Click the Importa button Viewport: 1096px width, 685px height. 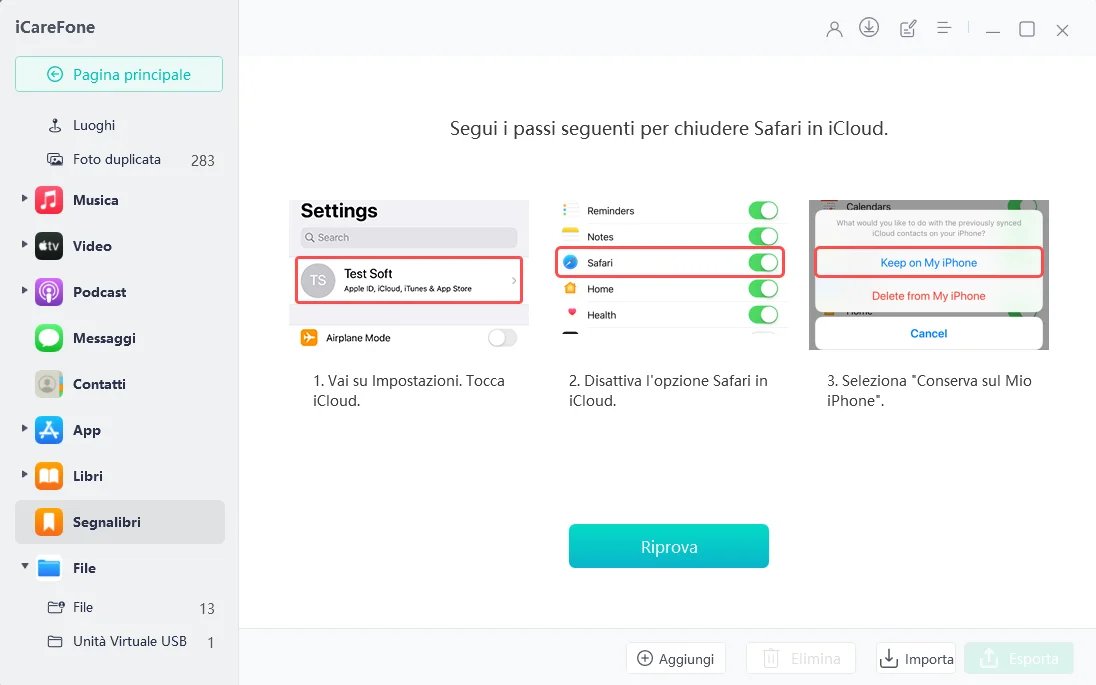916,658
